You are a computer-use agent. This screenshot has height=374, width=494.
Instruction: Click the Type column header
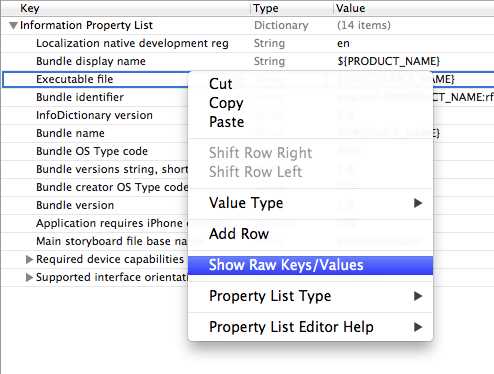[x=292, y=8]
